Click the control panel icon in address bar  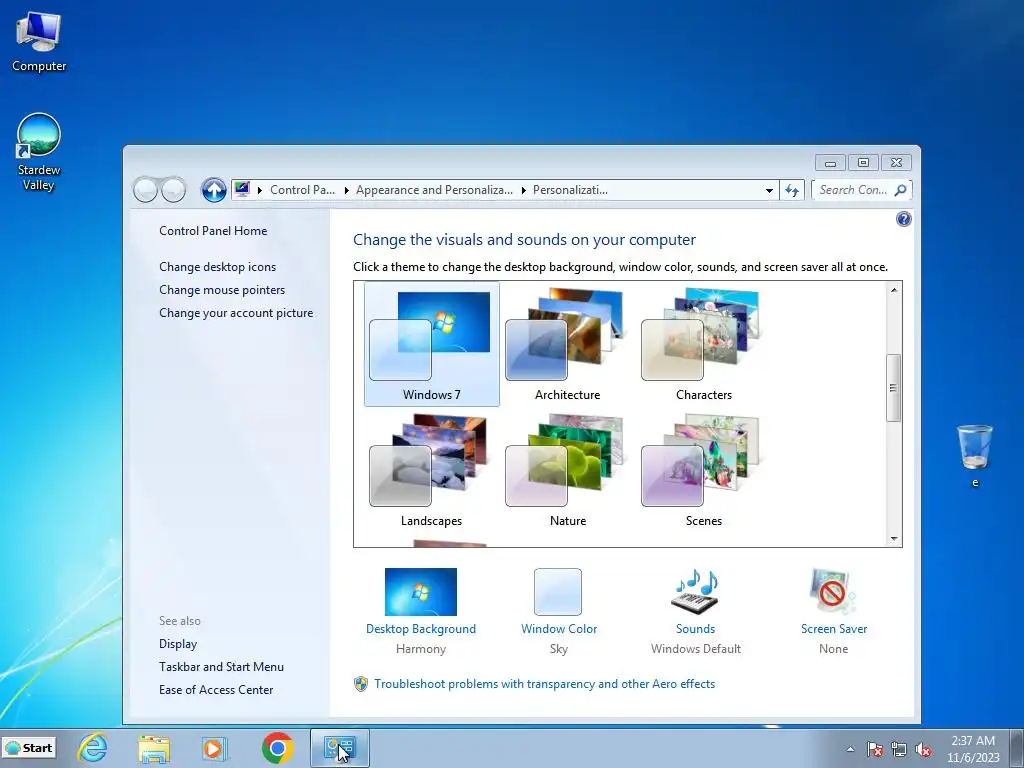(x=242, y=190)
